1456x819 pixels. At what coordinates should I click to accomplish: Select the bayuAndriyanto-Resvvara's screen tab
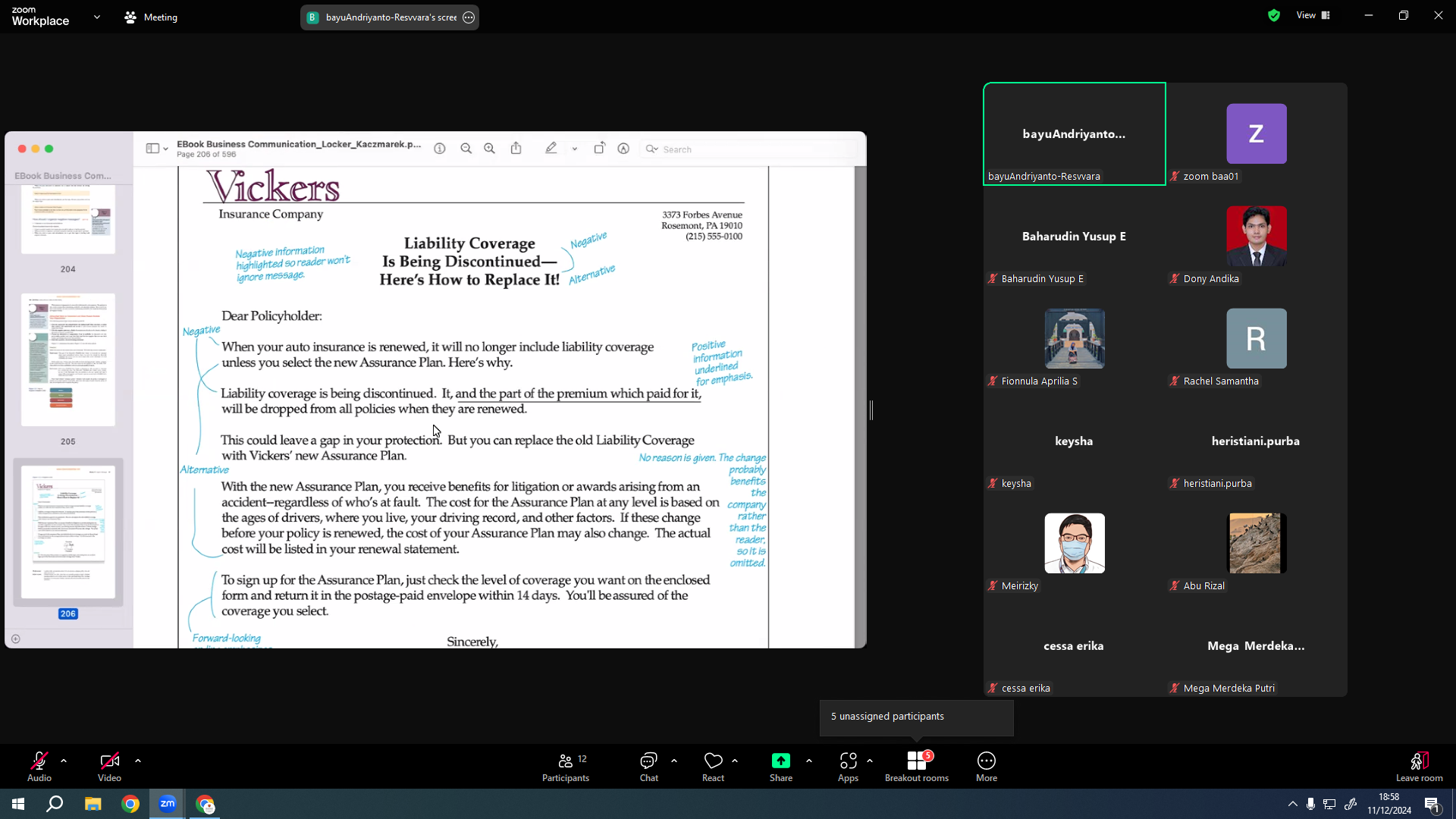390,17
